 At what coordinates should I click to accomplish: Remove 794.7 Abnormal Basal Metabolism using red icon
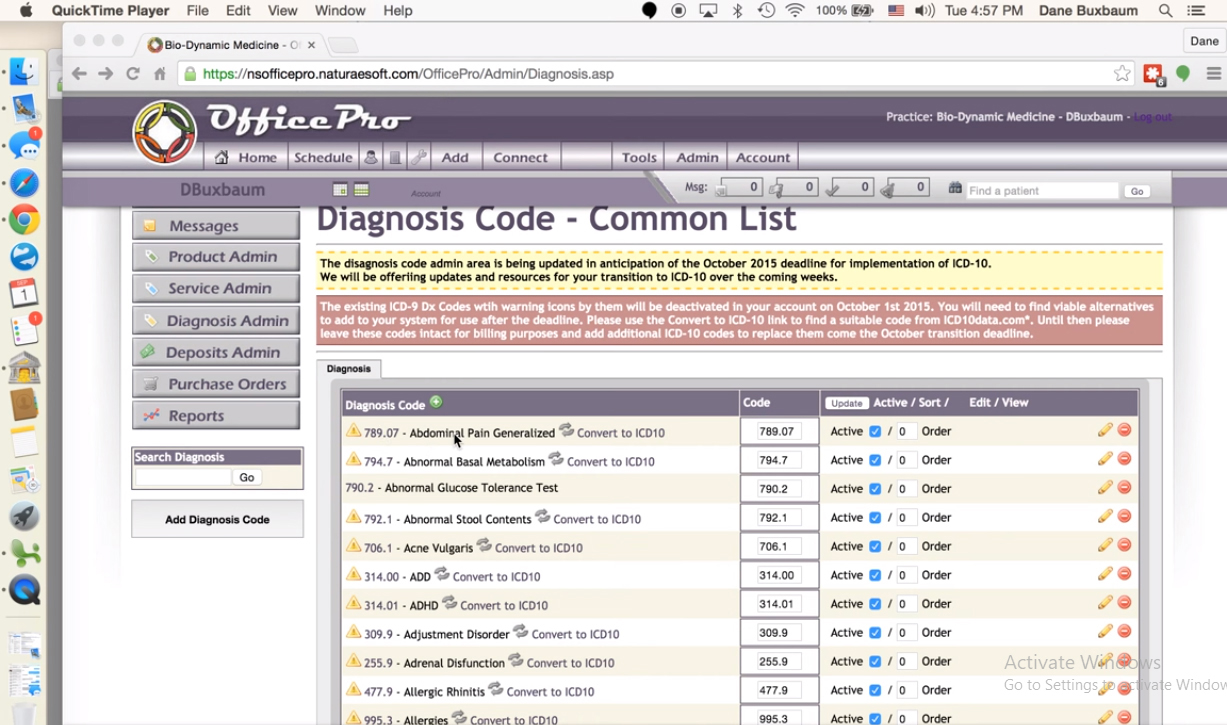coord(1124,459)
